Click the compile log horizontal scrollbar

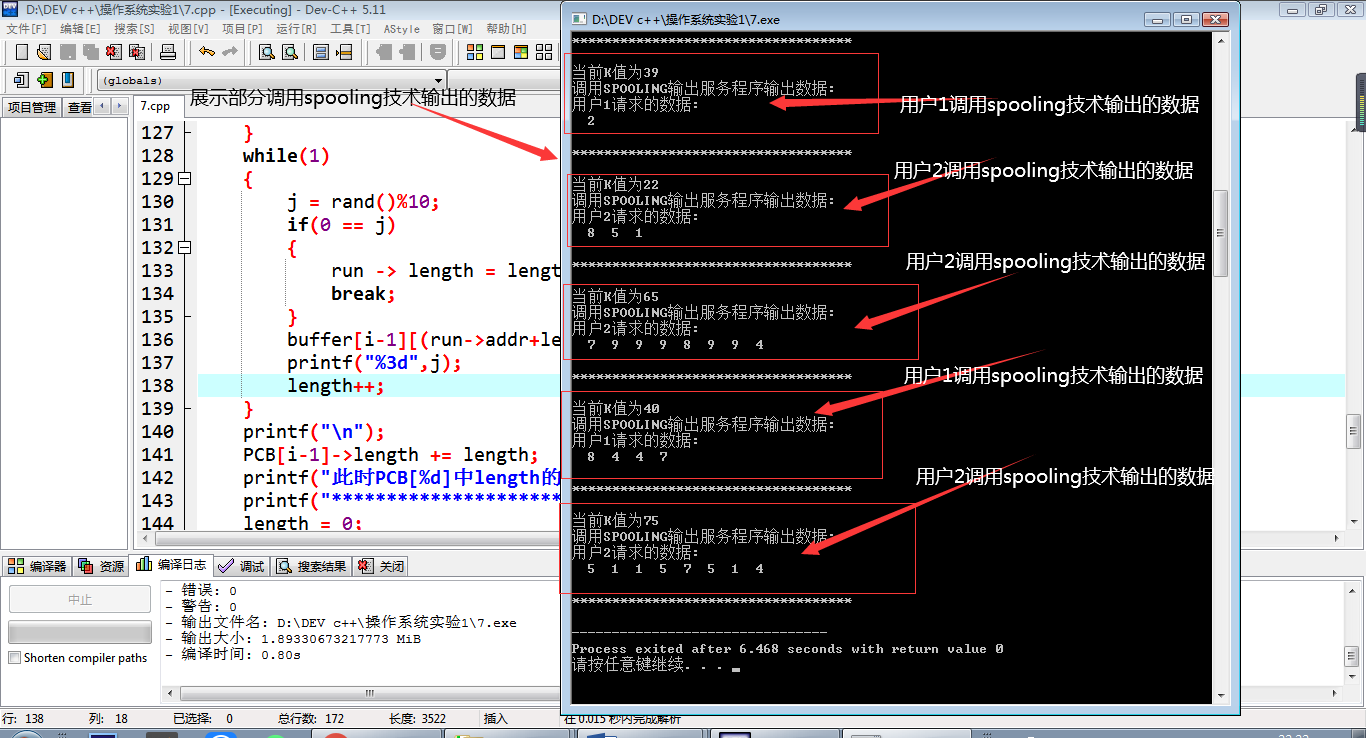pos(360,693)
